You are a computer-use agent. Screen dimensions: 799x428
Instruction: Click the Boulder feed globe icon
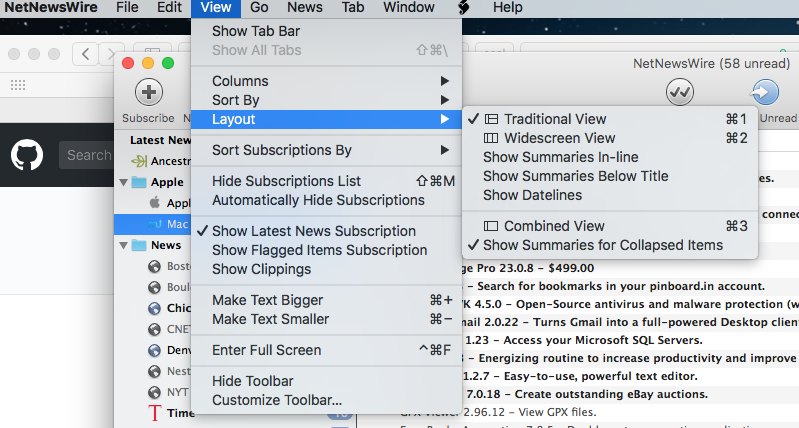tap(154, 287)
